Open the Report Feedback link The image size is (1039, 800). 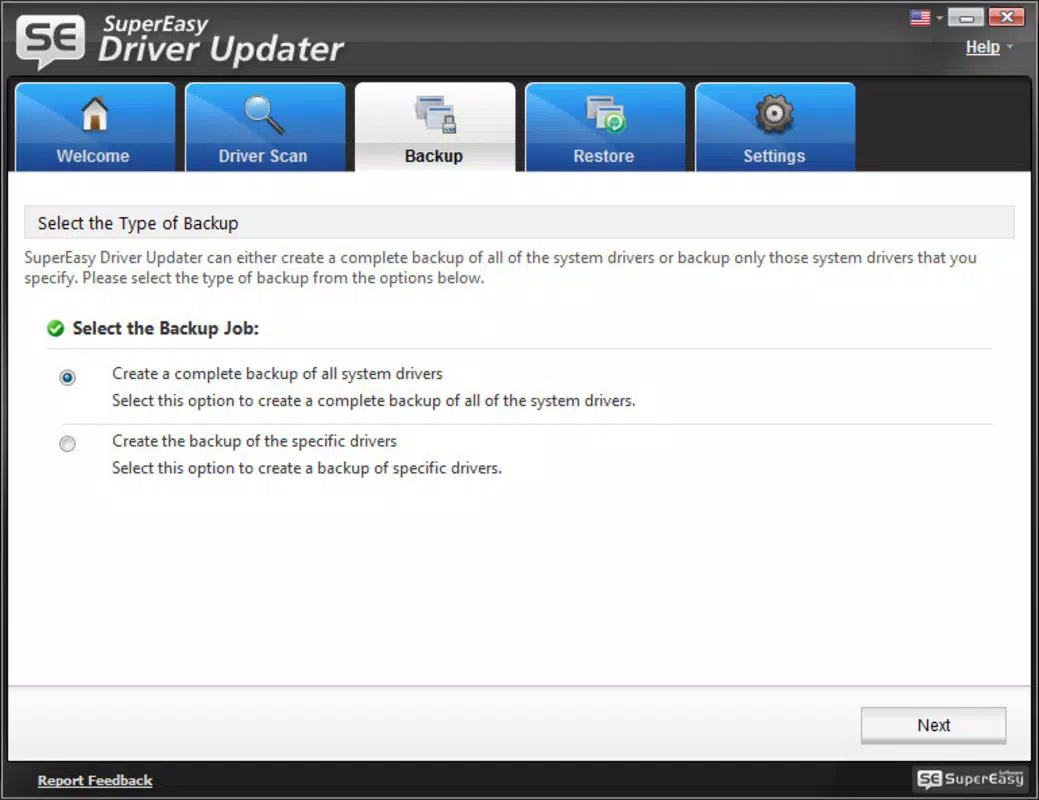pyautogui.click(x=95, y=780)
